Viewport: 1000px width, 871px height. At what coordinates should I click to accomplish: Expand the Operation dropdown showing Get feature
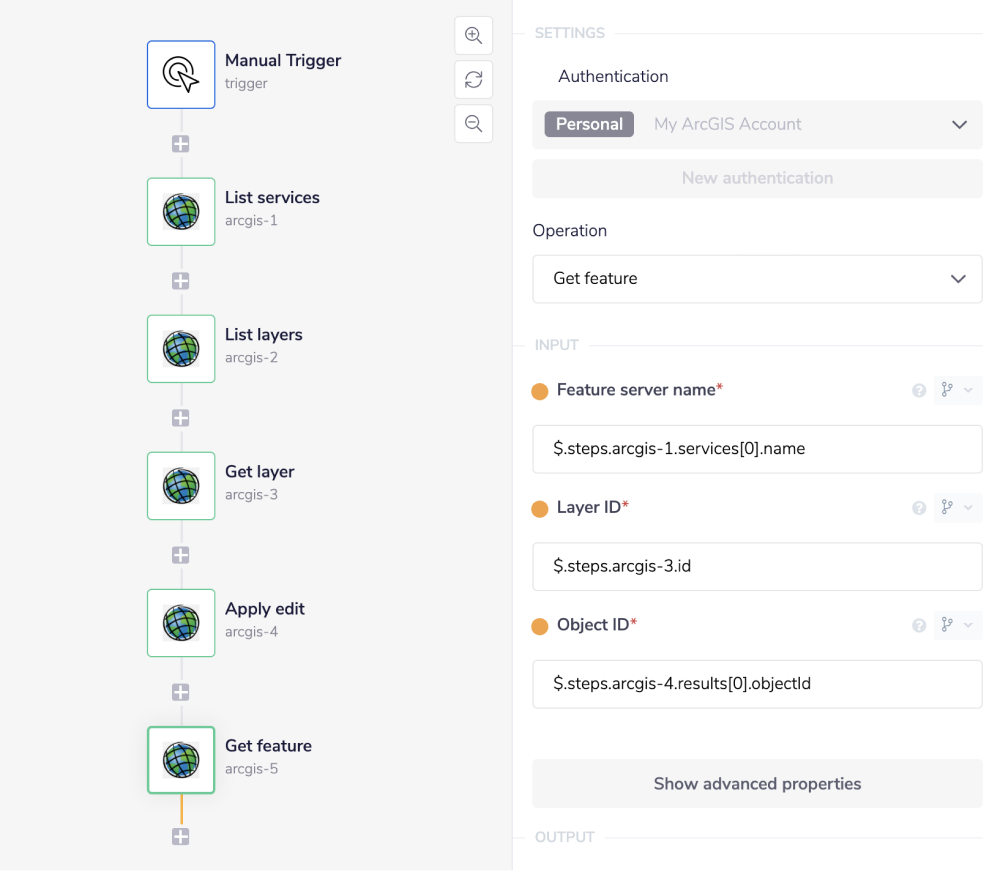757,279
